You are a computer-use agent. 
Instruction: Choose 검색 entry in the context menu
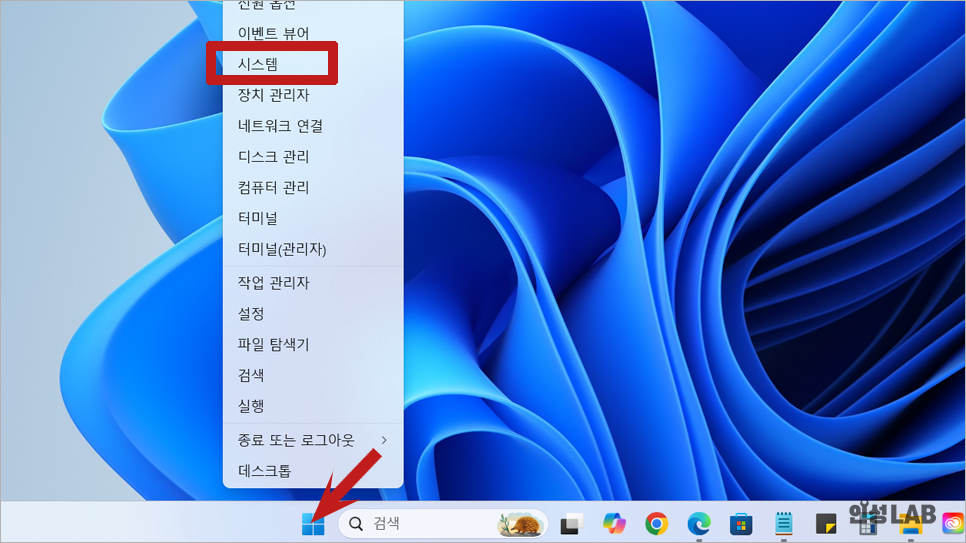pyautogui.click(x=313, y=375)
